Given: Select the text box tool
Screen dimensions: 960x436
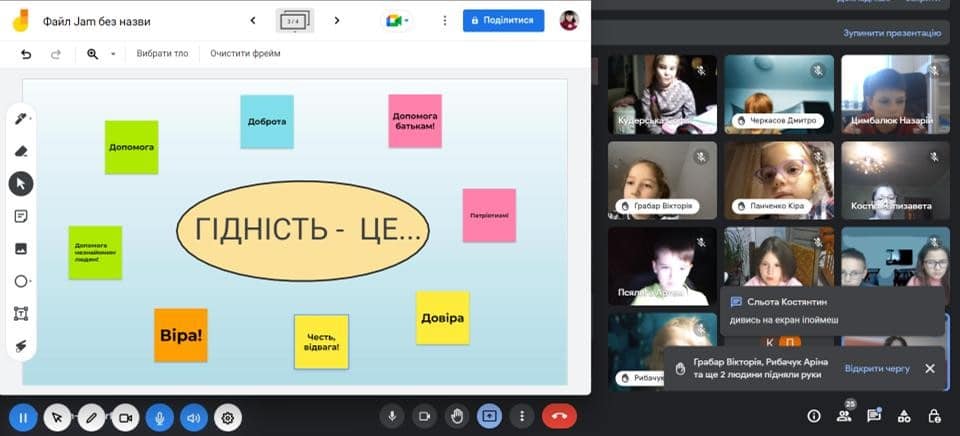Looking at the screenshot, I should [21, 314].
